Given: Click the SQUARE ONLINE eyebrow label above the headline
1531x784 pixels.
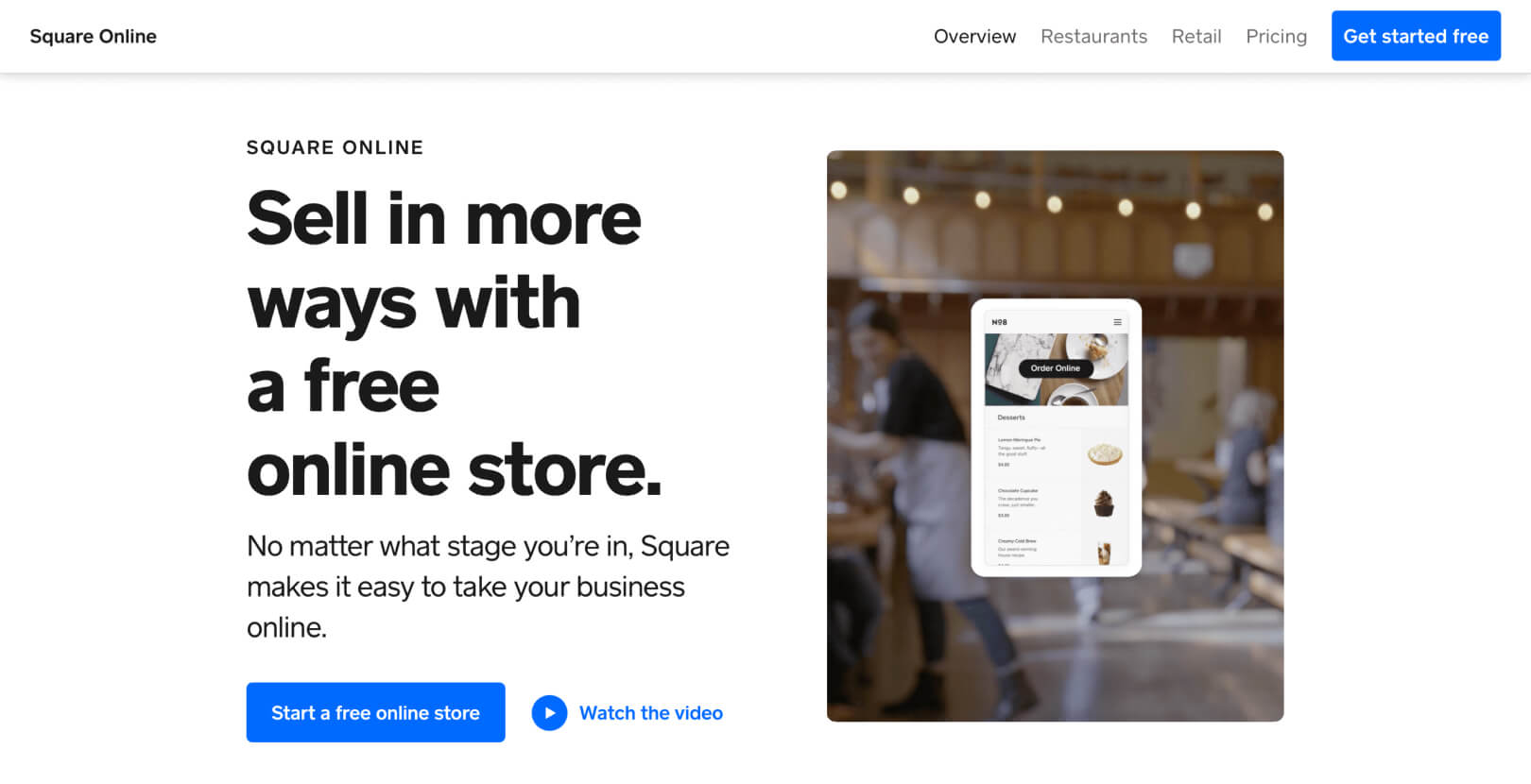Looking at the screenshot, I should tap(335, 147).
